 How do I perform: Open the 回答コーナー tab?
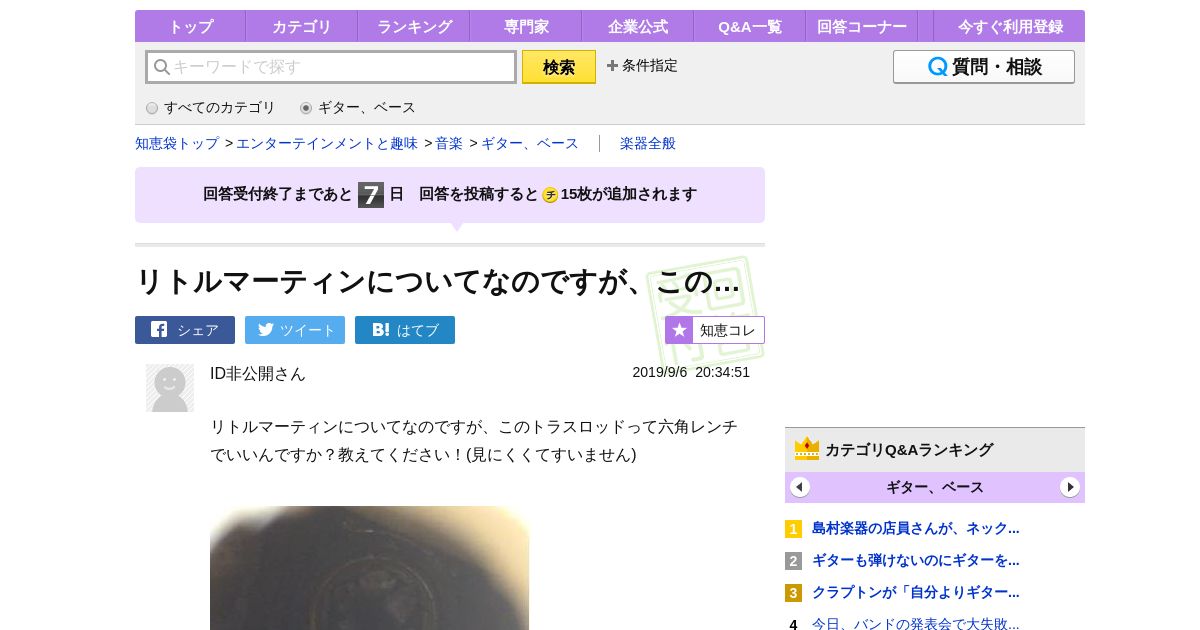861,27
